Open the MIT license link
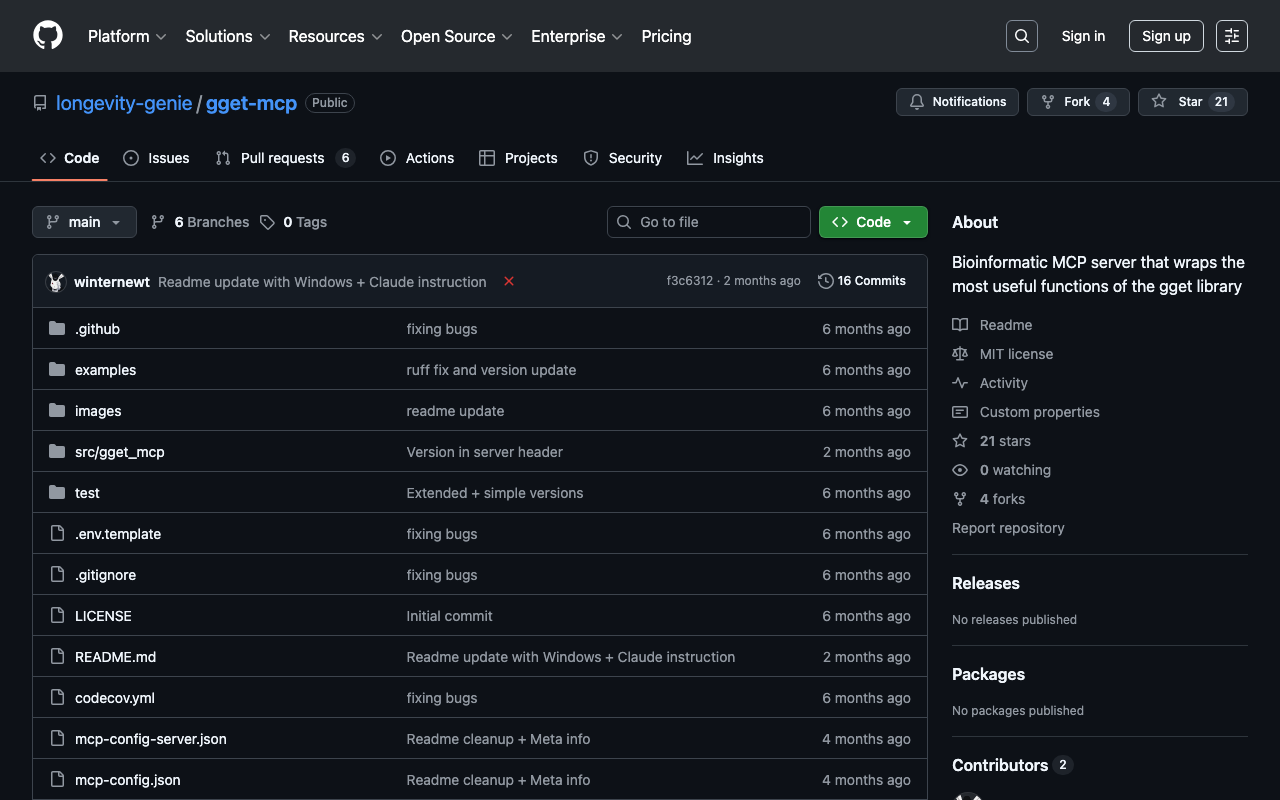Image resolution: width=1280 pixels, height=800 pixels. (1016, 354)
